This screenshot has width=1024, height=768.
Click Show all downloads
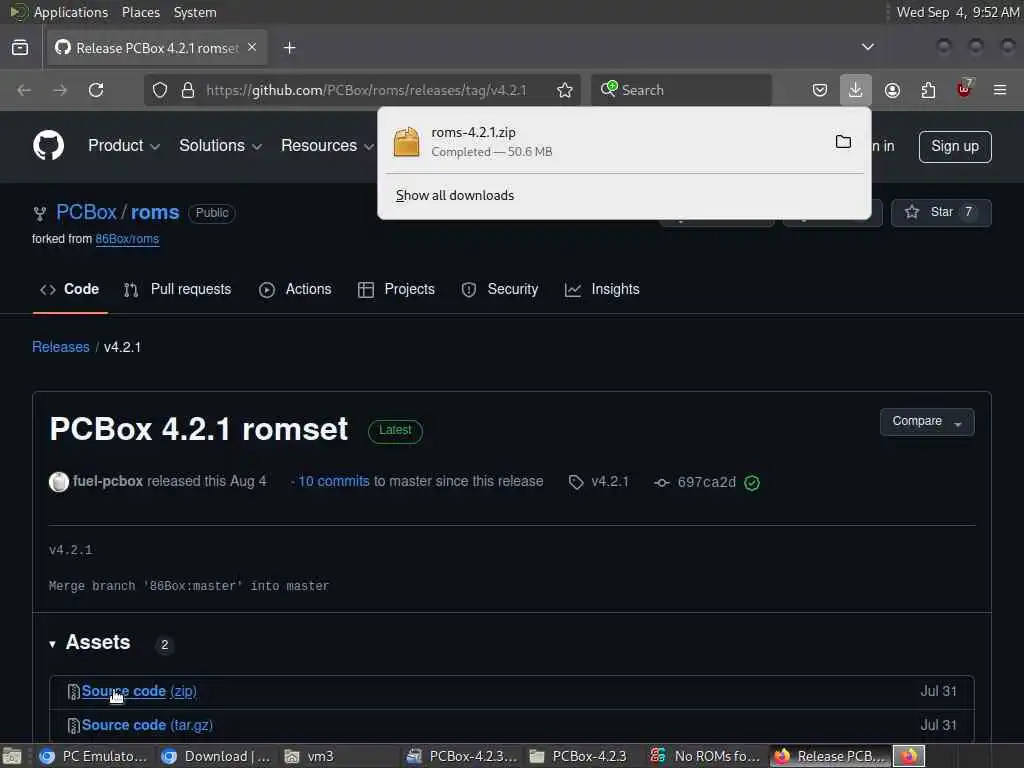[455, 195]
